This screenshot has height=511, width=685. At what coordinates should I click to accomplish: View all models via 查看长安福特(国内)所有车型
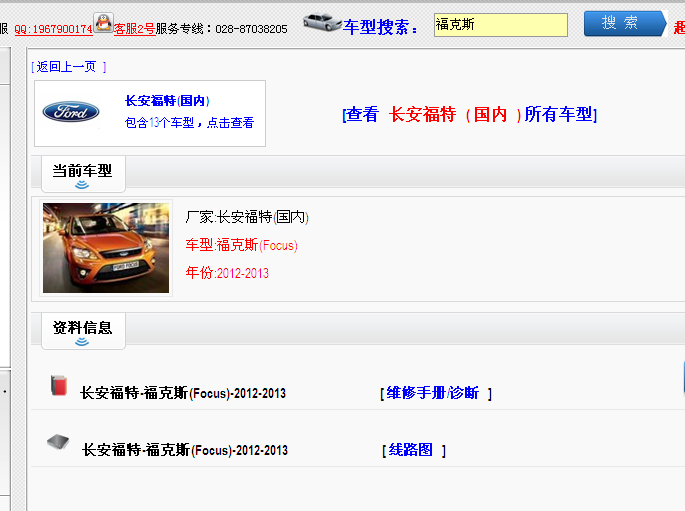[x=470, y=114]
